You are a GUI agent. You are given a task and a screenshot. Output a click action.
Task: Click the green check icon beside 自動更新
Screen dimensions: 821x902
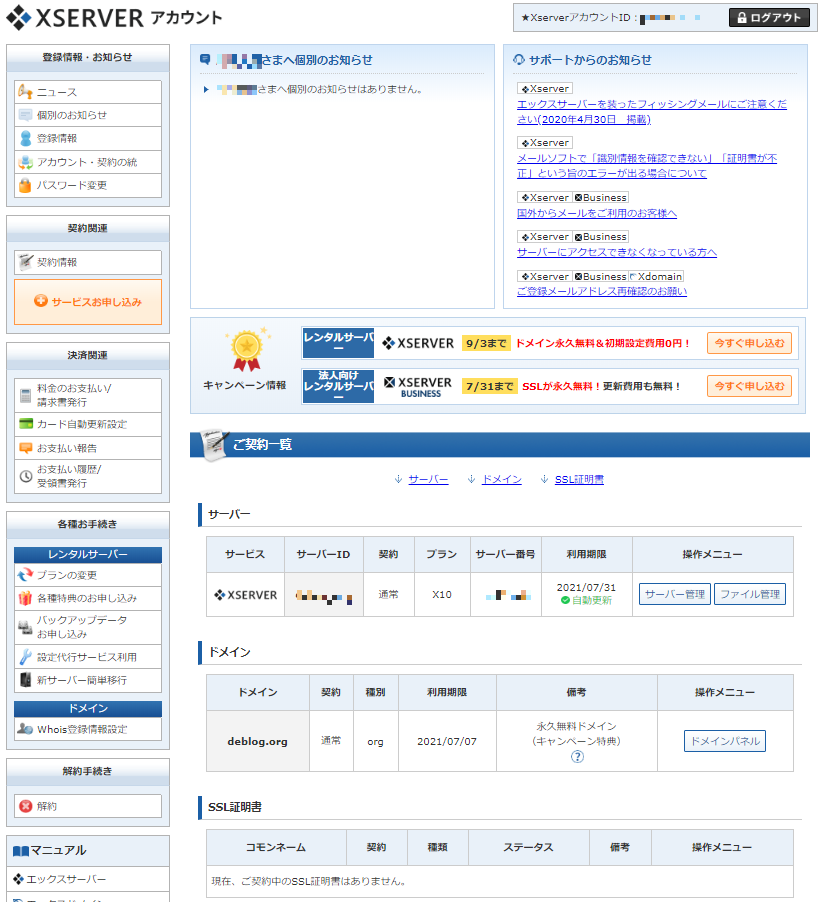(x=566, y=600)
